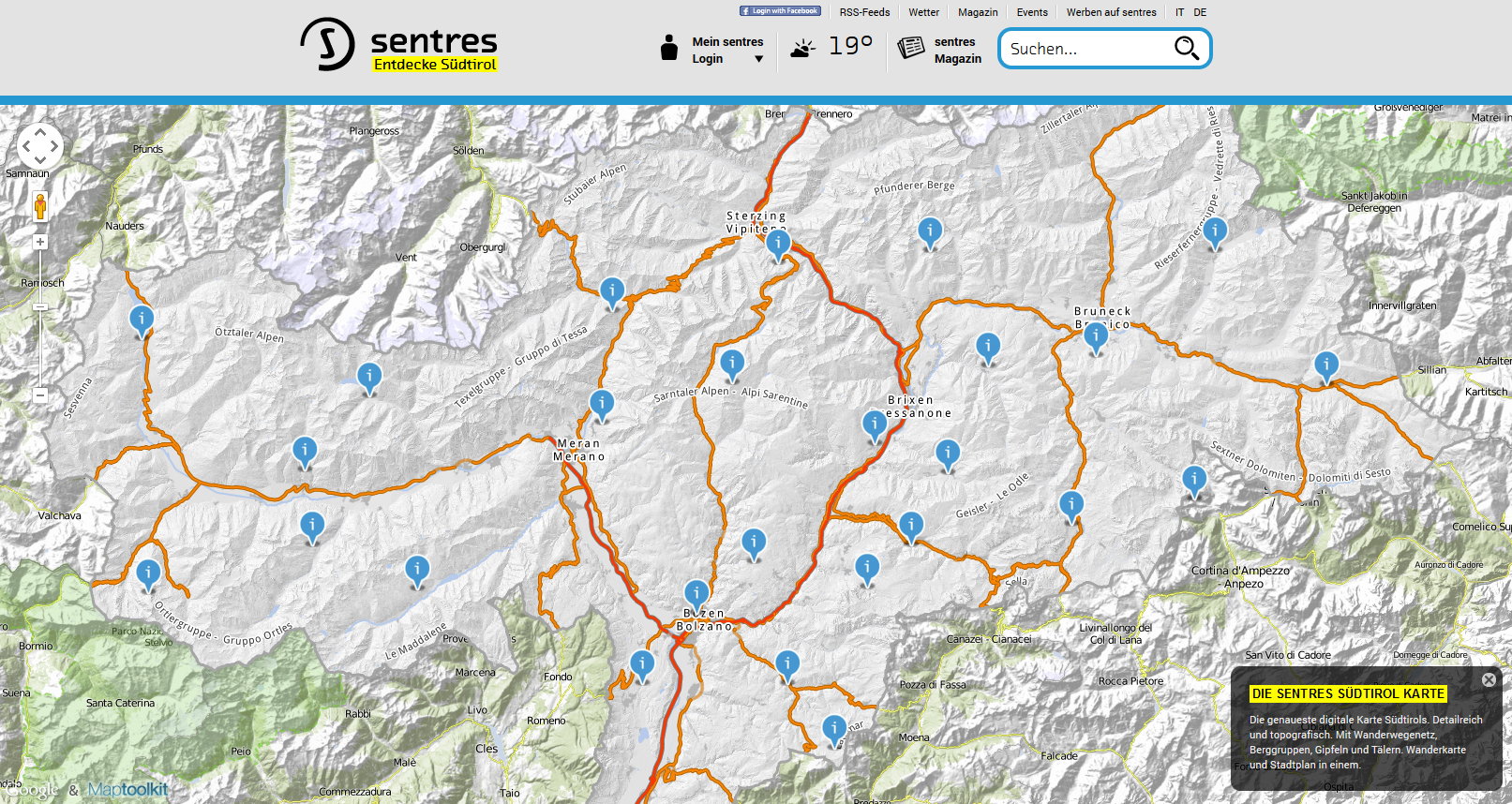Click the Cortina d'Ampezzo map label

[1240, 576]
